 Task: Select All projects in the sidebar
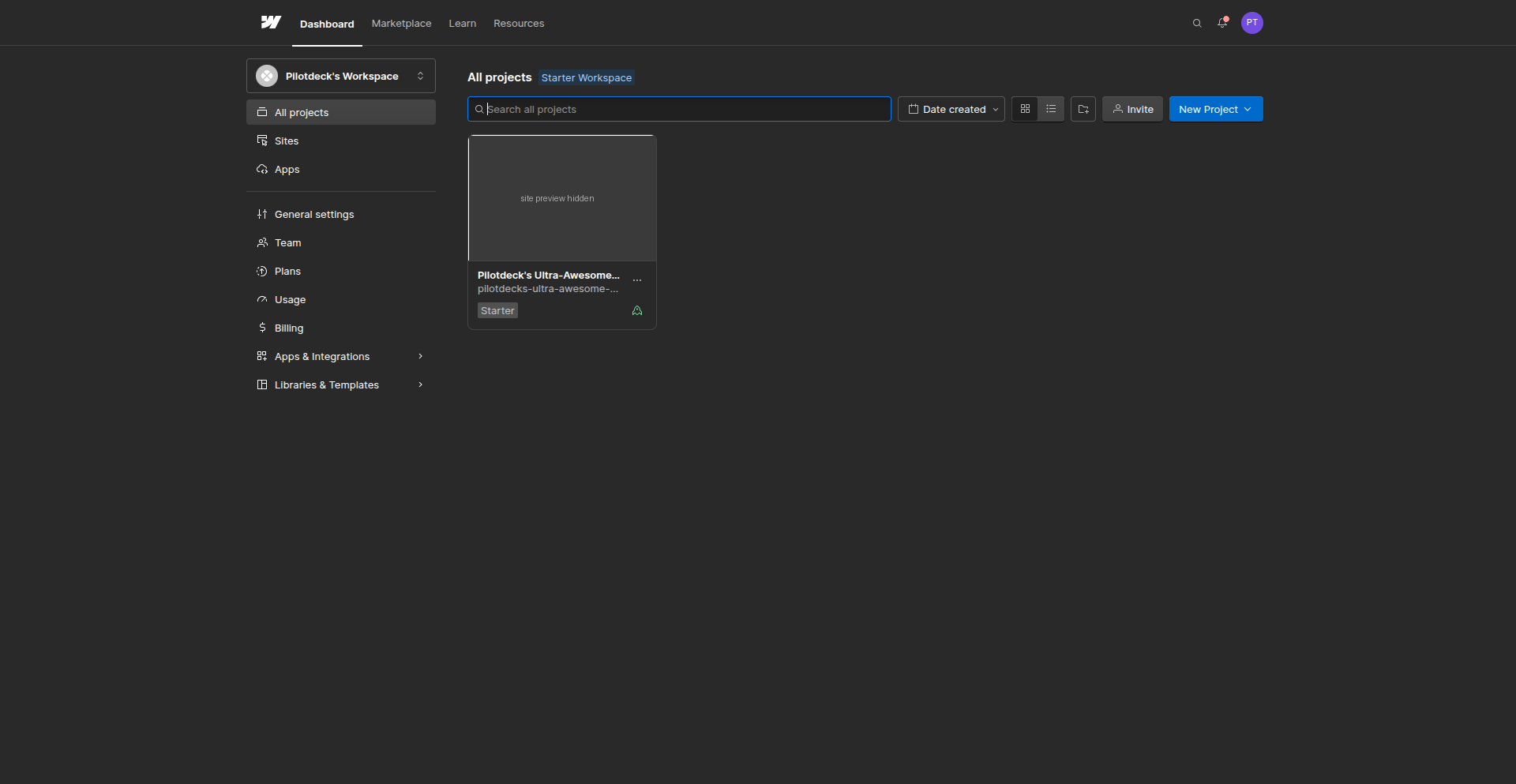pyautogui.click(x=341, y=112)
